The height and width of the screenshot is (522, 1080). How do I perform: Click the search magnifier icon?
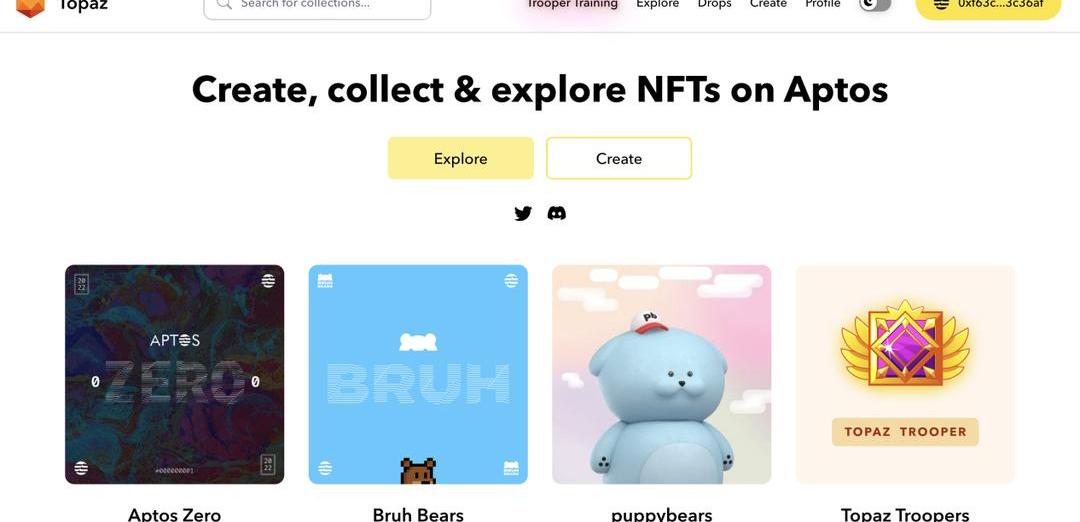tap(224, 4)
